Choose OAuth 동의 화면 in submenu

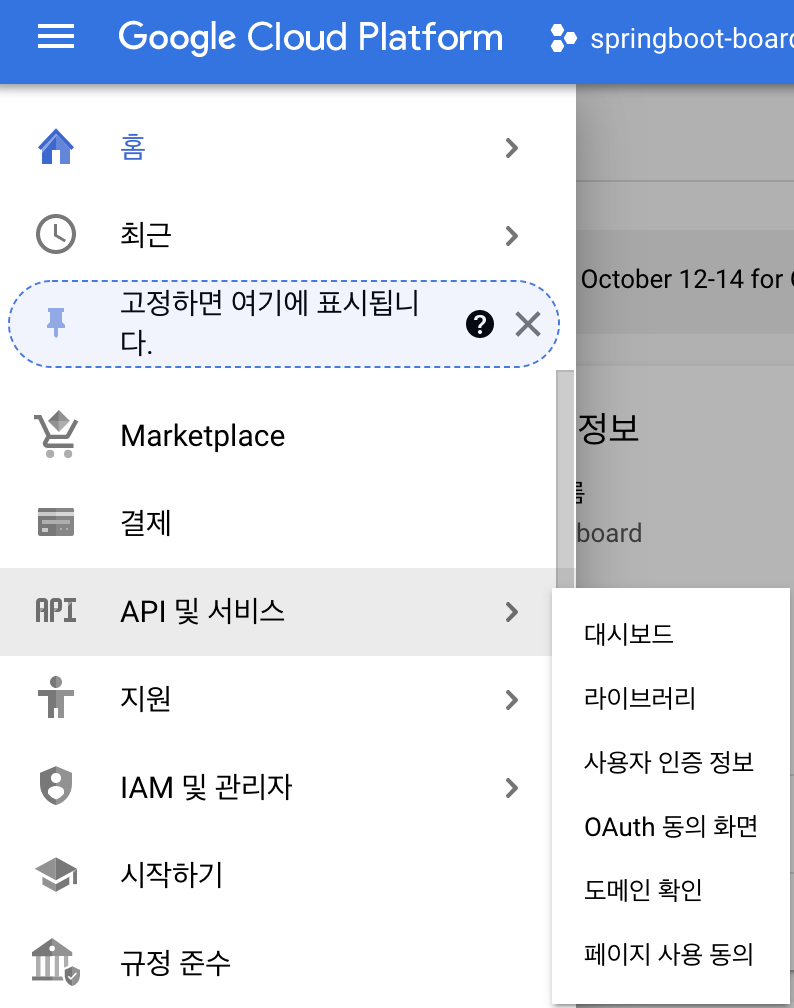[x=671, y=826]
